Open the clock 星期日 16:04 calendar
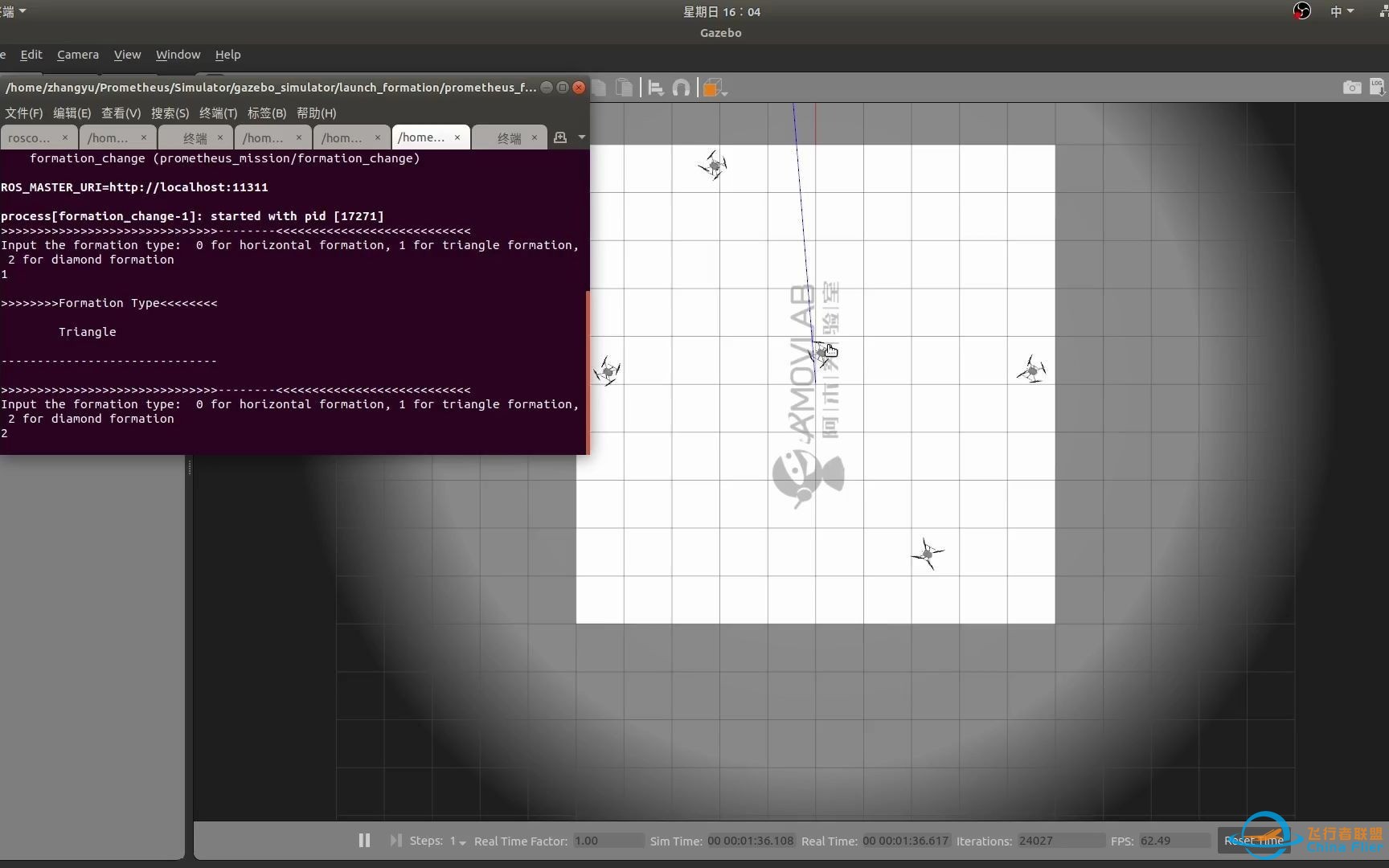The height and width of the screenshot is (868, 1389). tap(721, 11)
